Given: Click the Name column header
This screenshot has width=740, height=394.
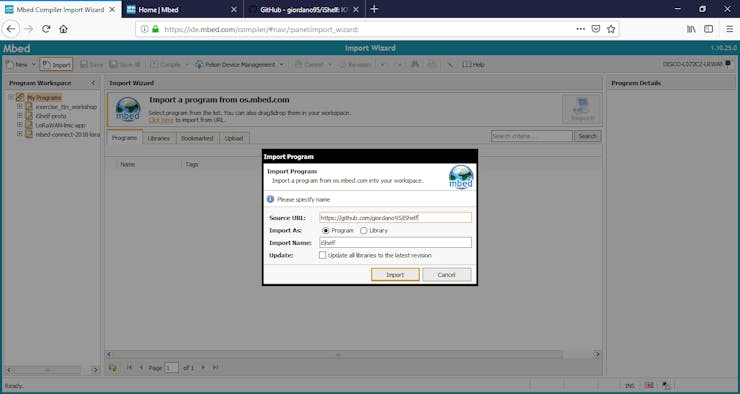Looking at the screenshot, I should 127,164.
